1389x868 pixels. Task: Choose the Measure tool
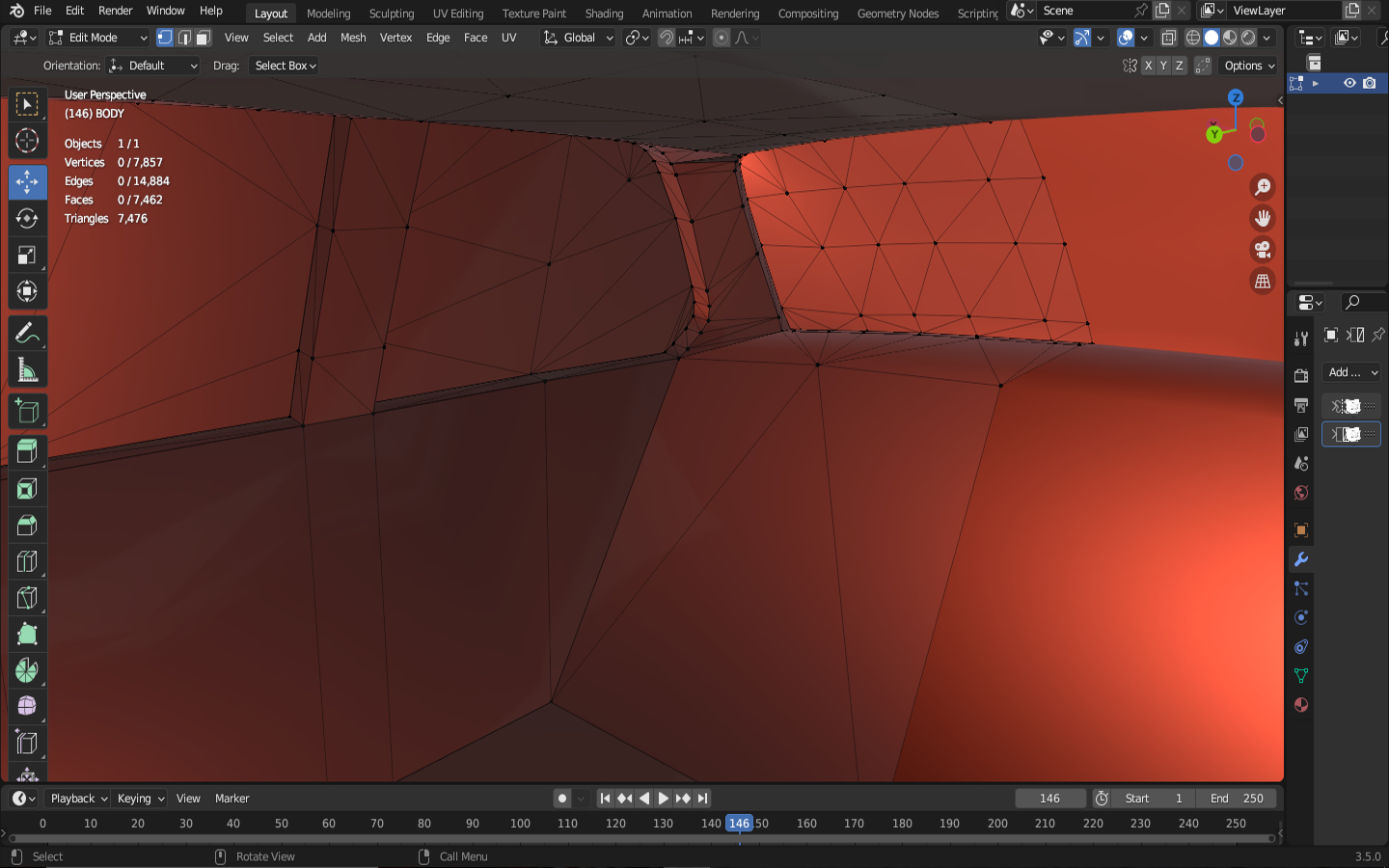pos(27,371)
